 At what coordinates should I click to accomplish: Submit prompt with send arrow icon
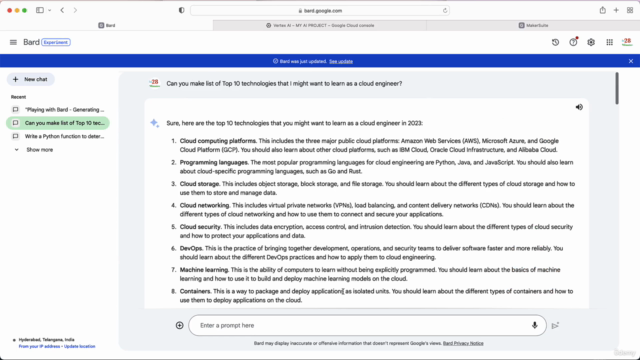(x=555, y=325)
